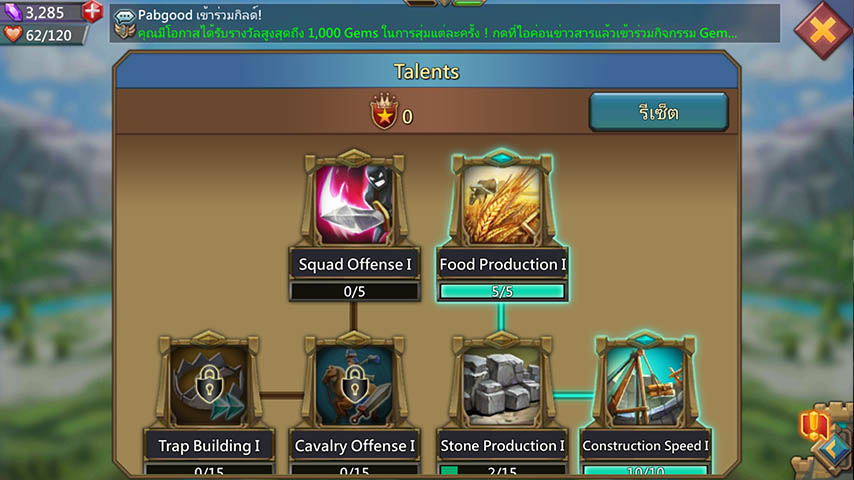Click the Squad Offense I 0/5 progress bar
854x480 pixels.
[x=354, y=291]
